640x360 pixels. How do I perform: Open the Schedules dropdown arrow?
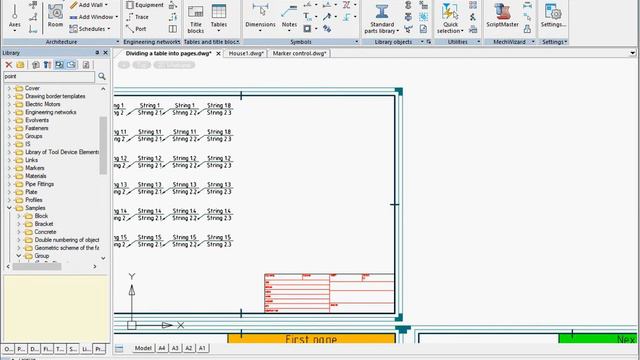pyautogui.click(x=109, y=29)
